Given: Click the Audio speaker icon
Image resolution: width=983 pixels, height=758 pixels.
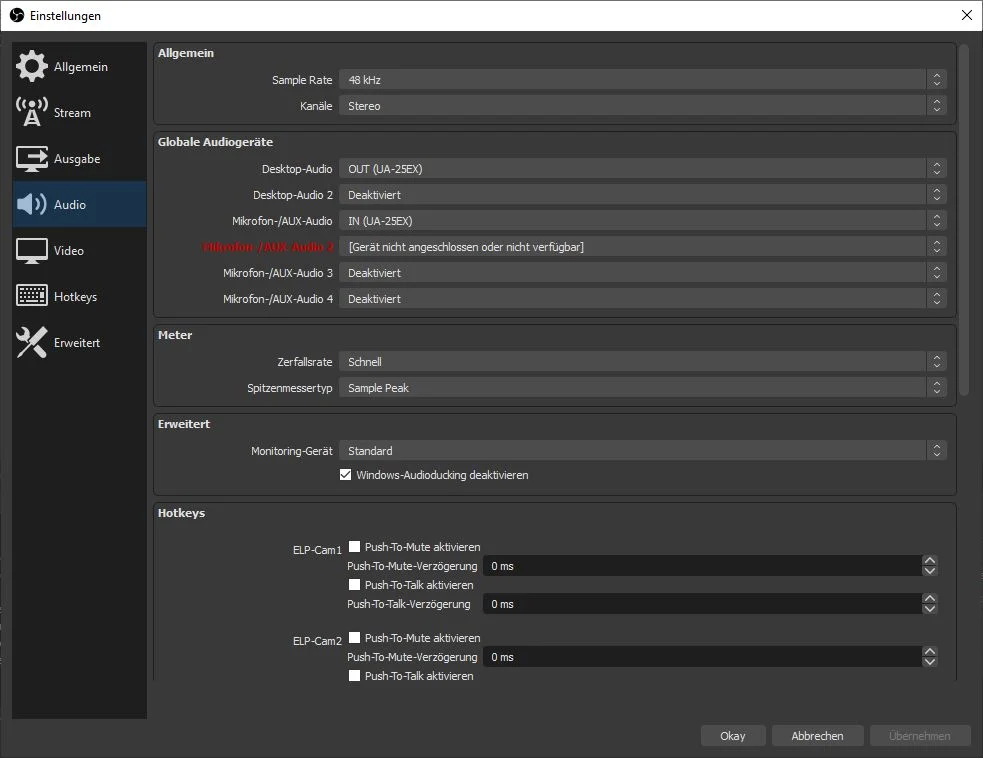Looking at the screenshot, I should (31, 204).
